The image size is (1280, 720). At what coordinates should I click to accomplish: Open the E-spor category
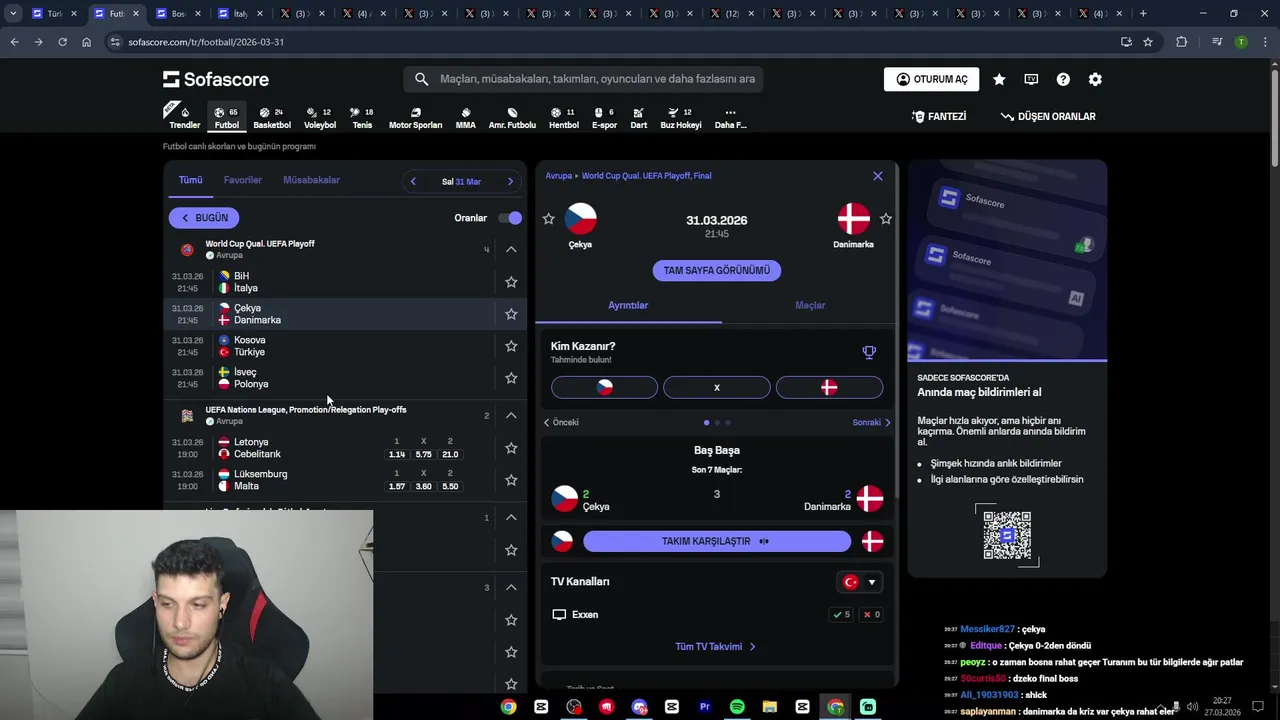click(x=604, y=118)
